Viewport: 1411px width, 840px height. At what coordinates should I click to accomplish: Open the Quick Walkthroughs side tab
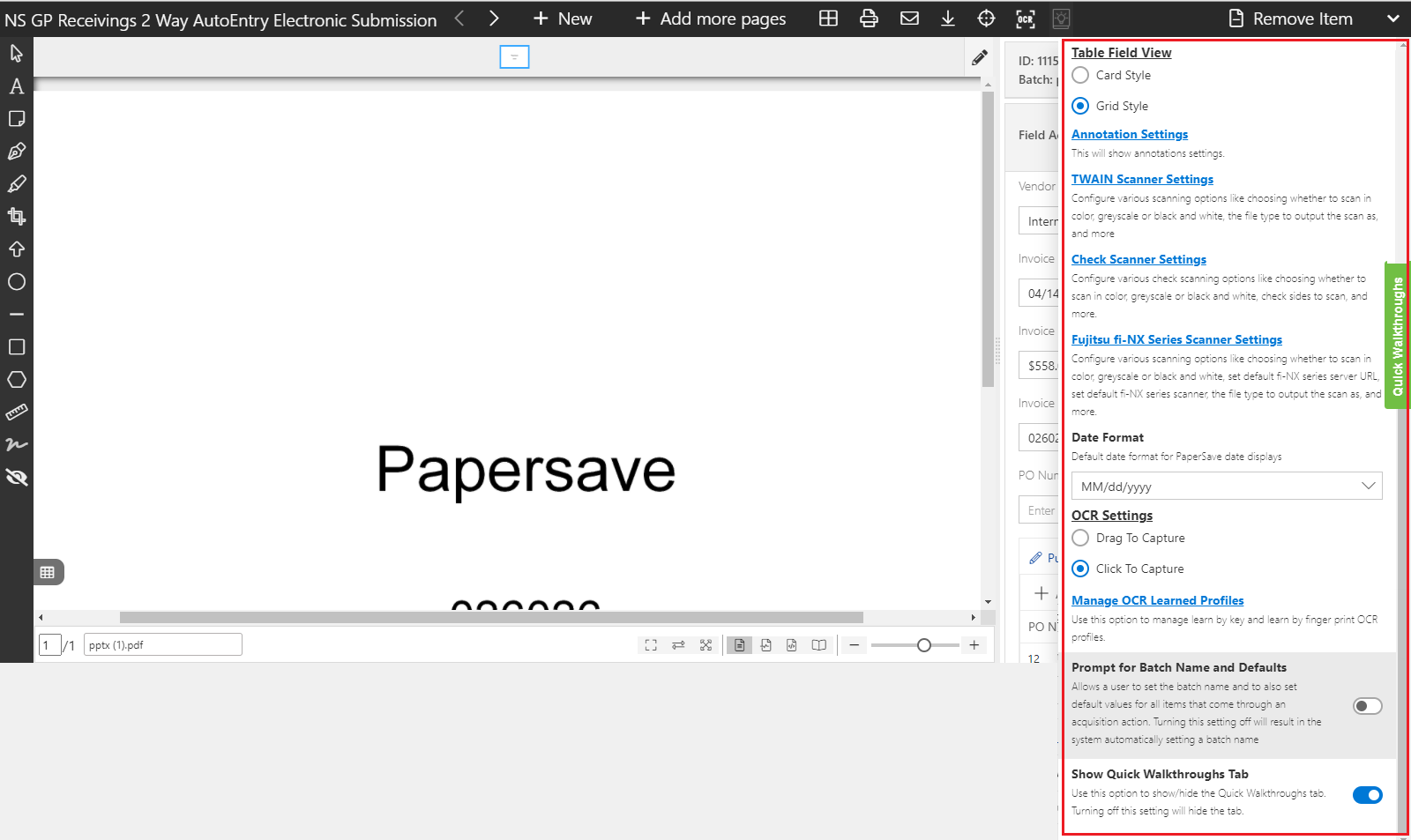click(x=1397, y=336)
